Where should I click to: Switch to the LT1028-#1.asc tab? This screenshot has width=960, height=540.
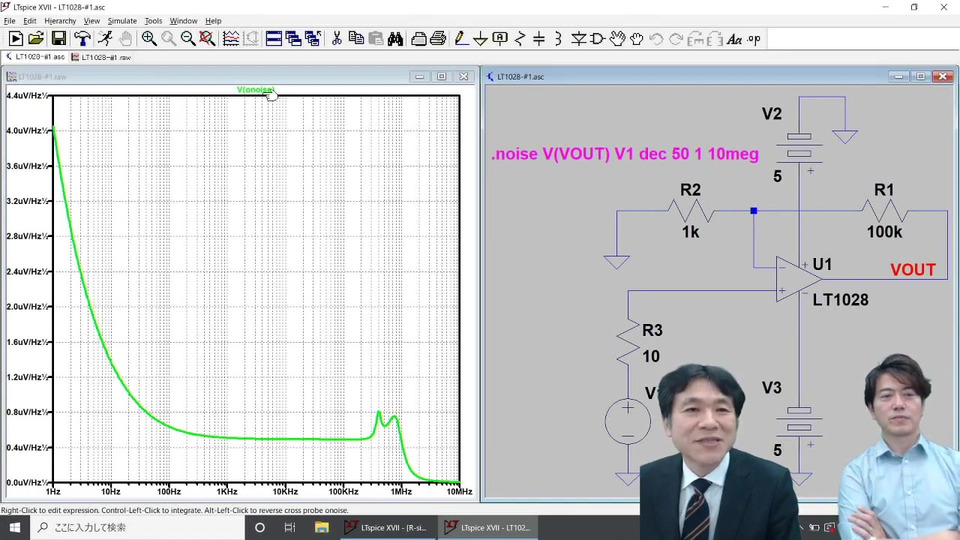point(35,57)
